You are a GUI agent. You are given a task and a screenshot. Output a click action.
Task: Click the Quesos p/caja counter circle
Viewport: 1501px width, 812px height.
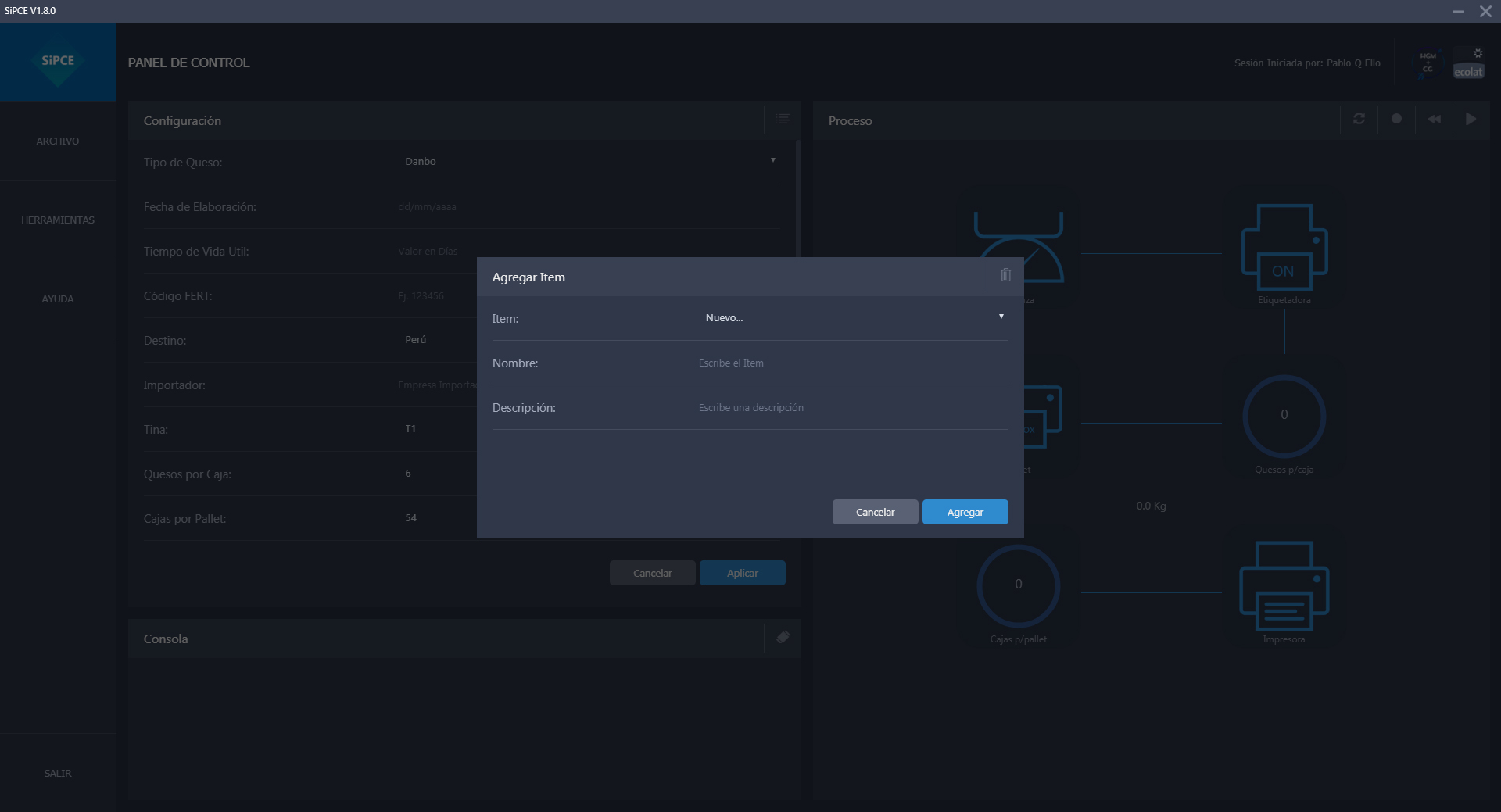pyautogui.click(x=1284, y=416)
